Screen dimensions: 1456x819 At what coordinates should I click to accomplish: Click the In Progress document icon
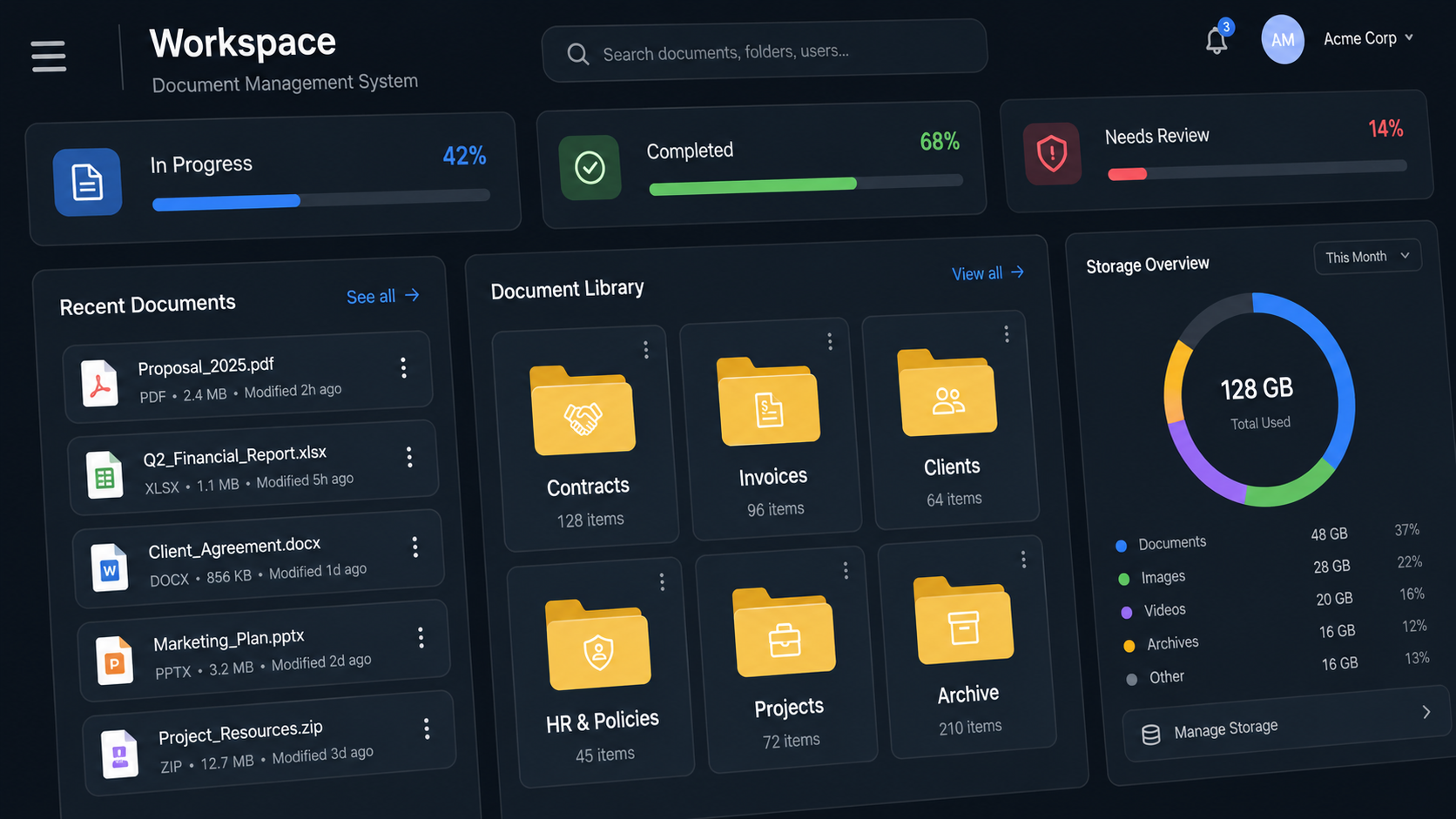click(x=87, y=182)
